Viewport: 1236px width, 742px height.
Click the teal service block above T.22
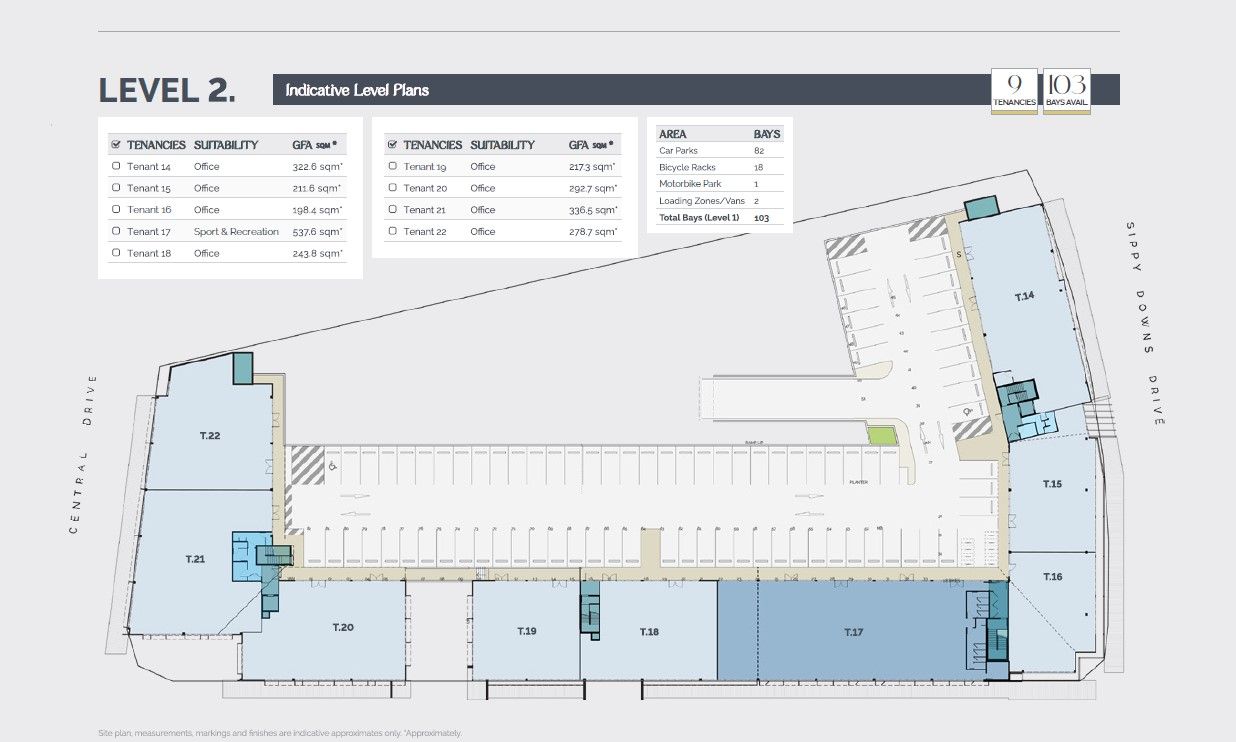tap(243, 368)
